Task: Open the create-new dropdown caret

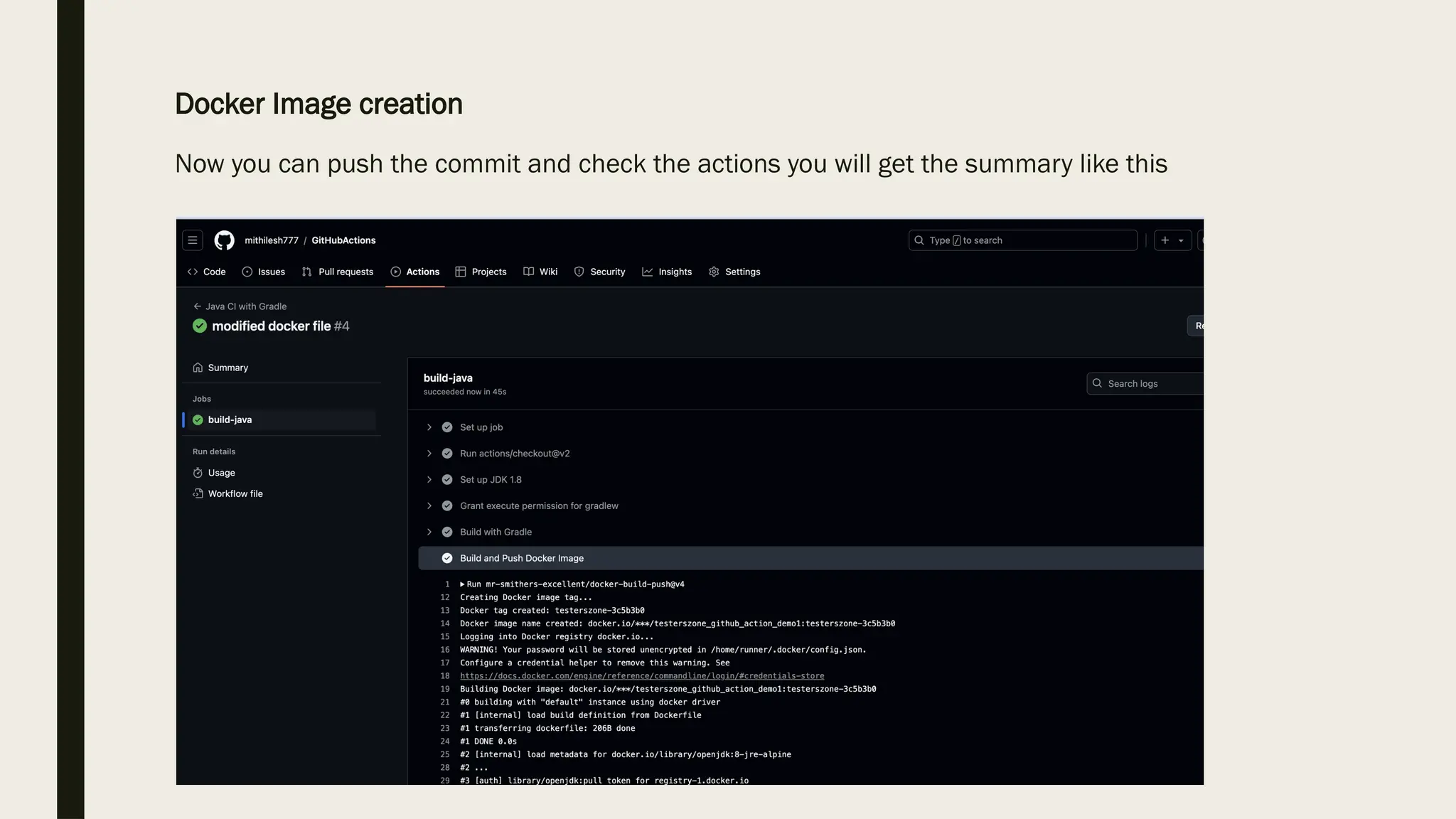Action: [x=1181, y=240]
